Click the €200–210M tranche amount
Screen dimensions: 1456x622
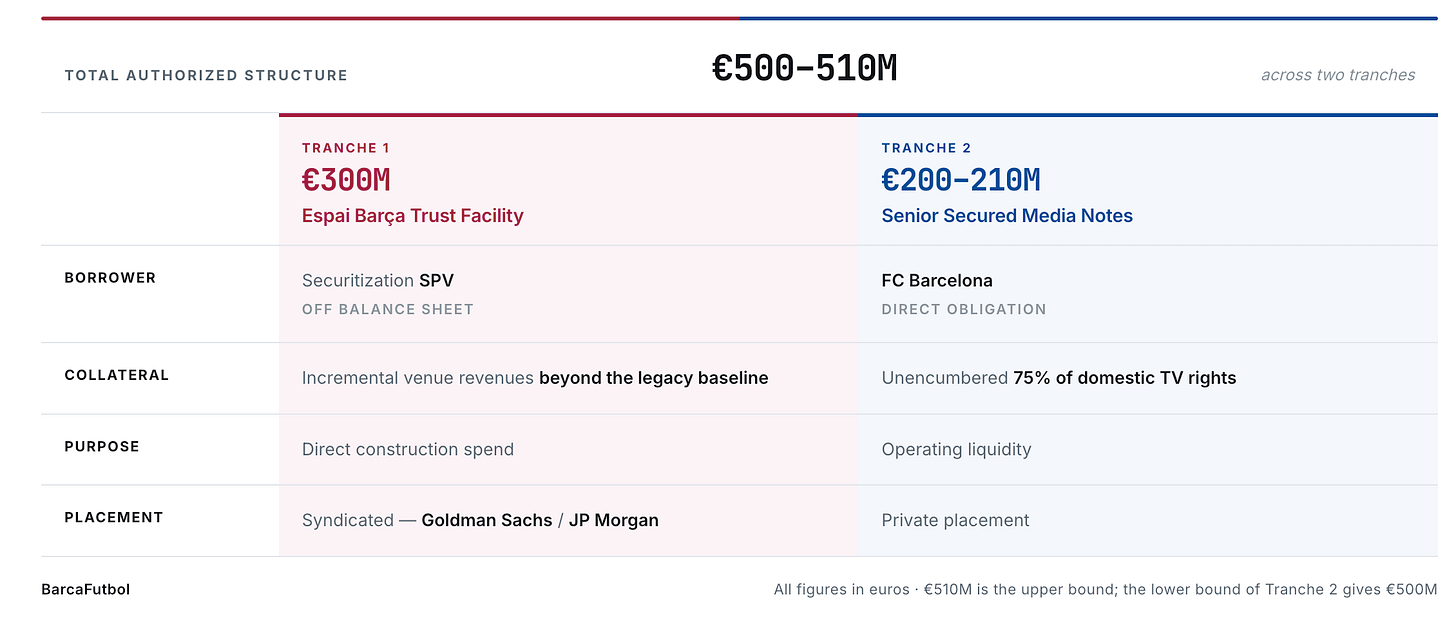[961, 180]
